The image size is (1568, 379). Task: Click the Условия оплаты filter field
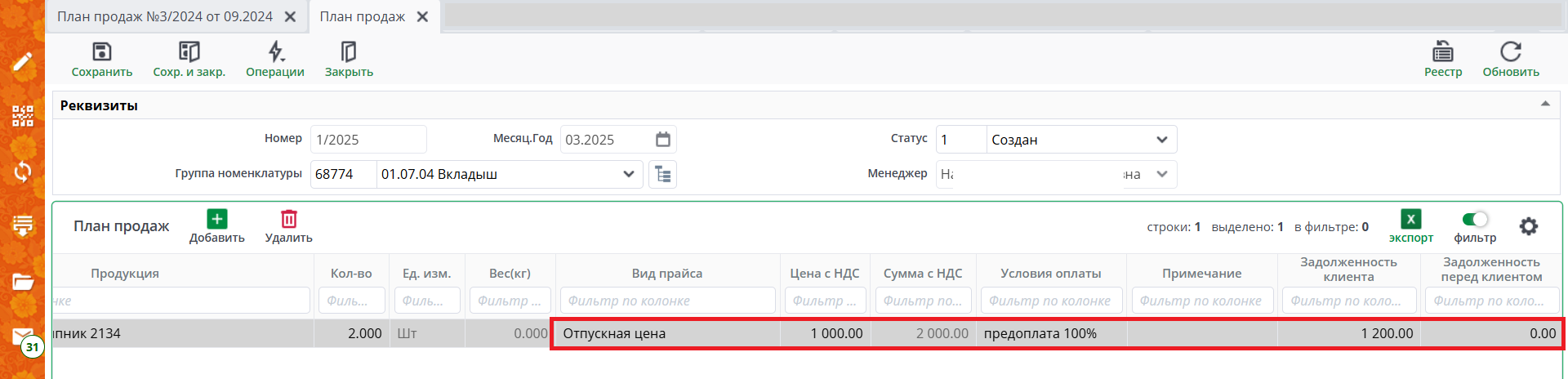[x=1051, y=301]
